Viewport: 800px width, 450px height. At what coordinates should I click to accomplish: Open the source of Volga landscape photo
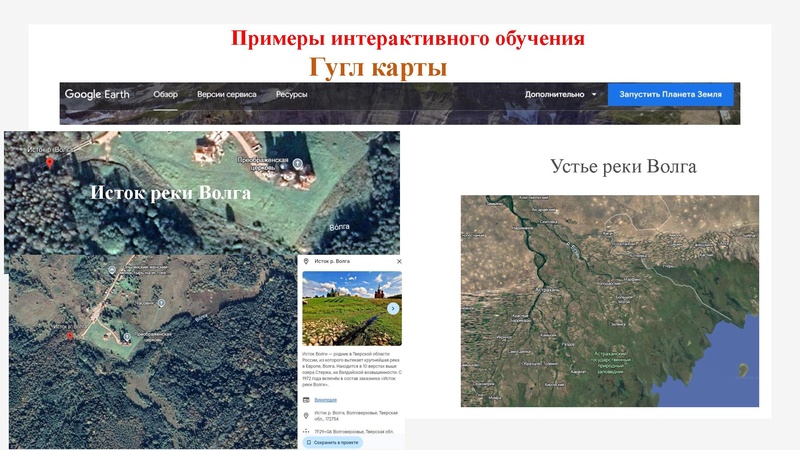[352, 308]
